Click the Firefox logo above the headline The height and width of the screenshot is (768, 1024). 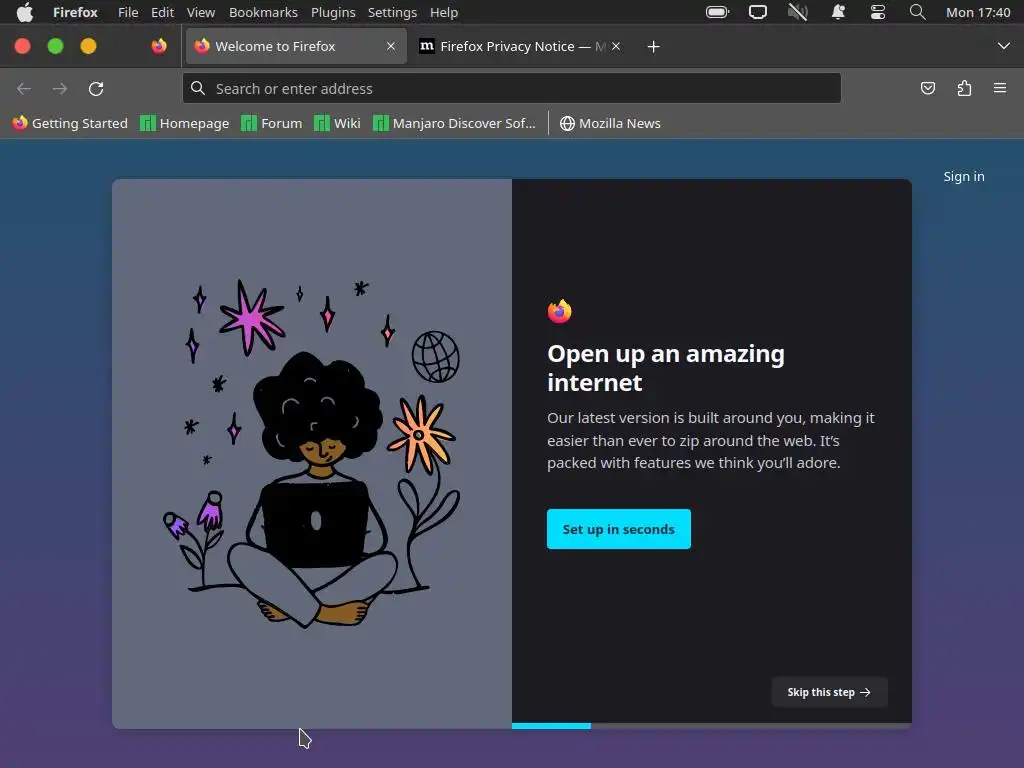point(560,311)
